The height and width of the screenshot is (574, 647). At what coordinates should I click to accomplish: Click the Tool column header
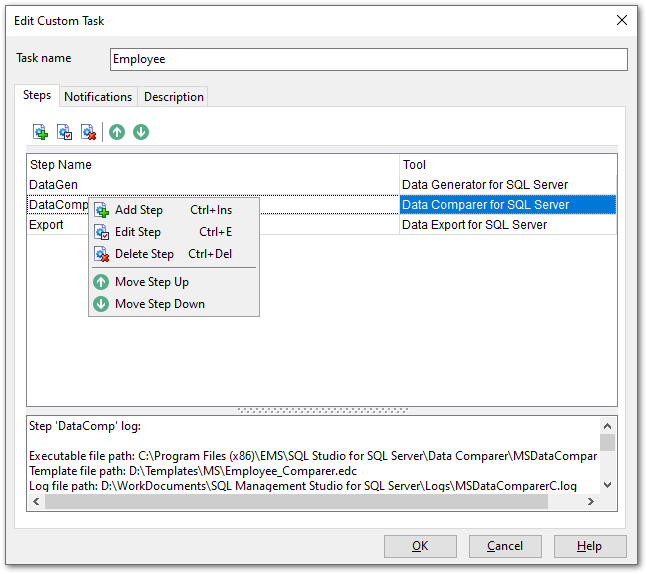(x=508, y=165)
